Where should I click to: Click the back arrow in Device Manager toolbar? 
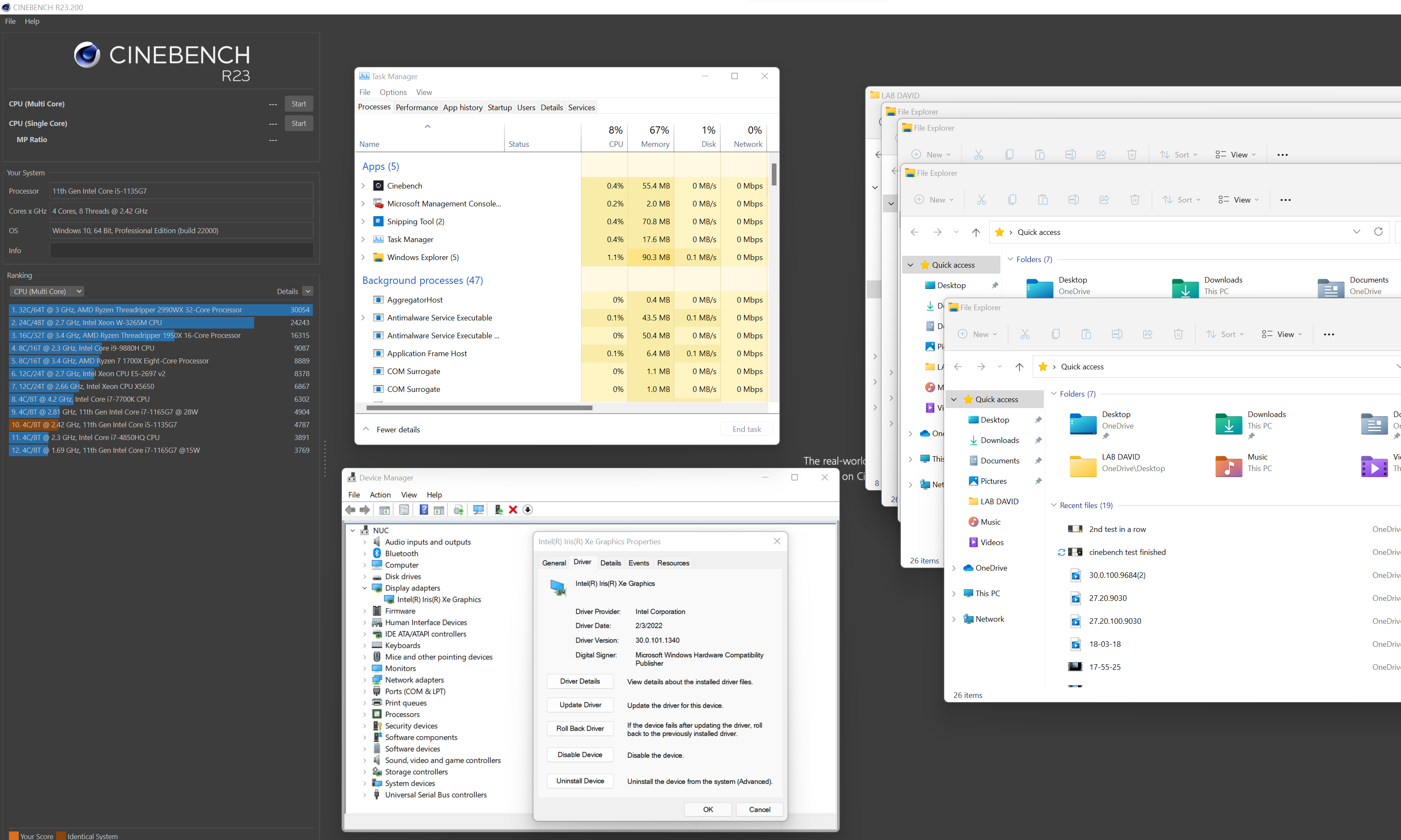pyautogui.click(x=350, y=509)
